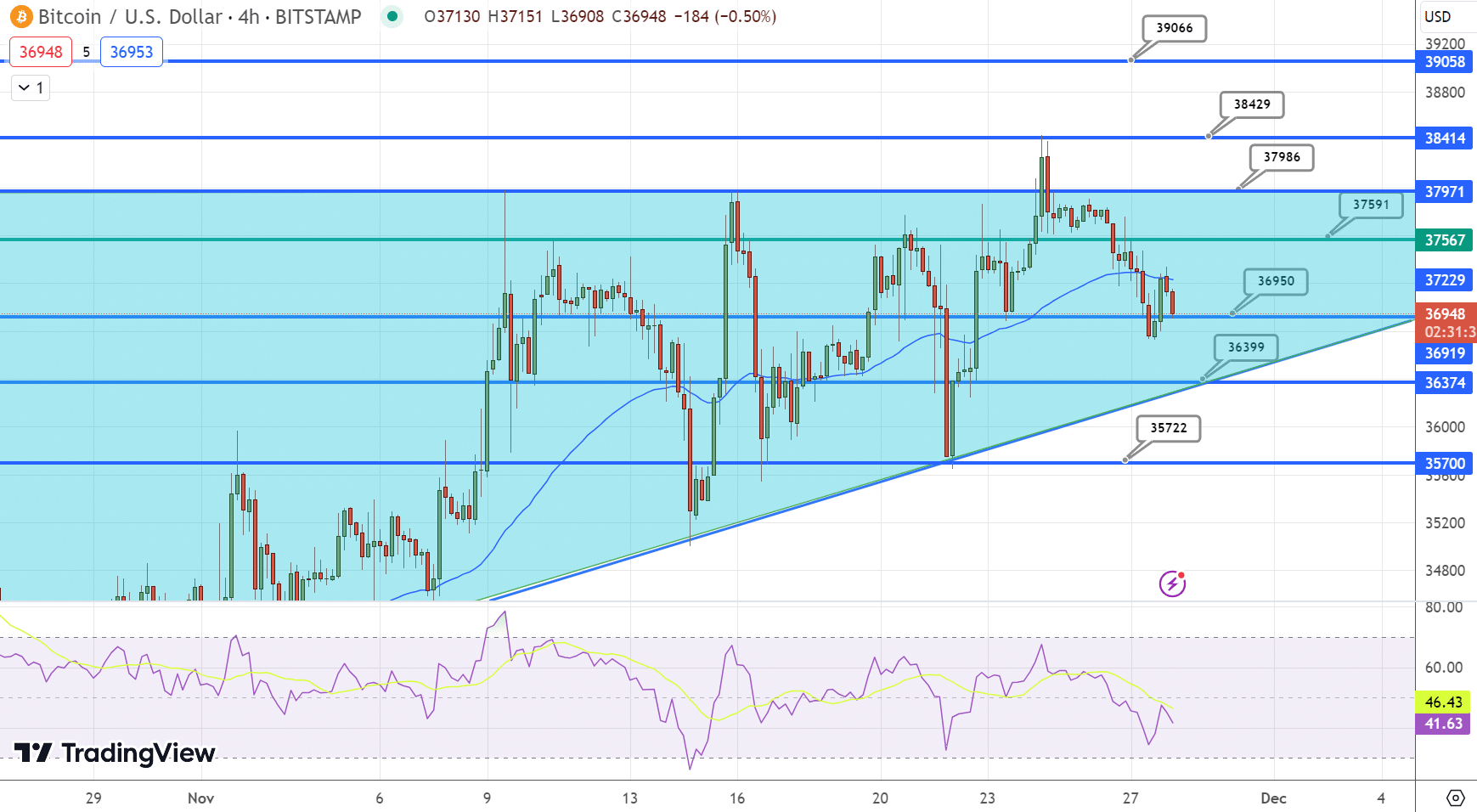This screenshot has height=812, width=1477.
Task: Click the TradingView logo
Action: pyautogui.click(x=115, y=753)
